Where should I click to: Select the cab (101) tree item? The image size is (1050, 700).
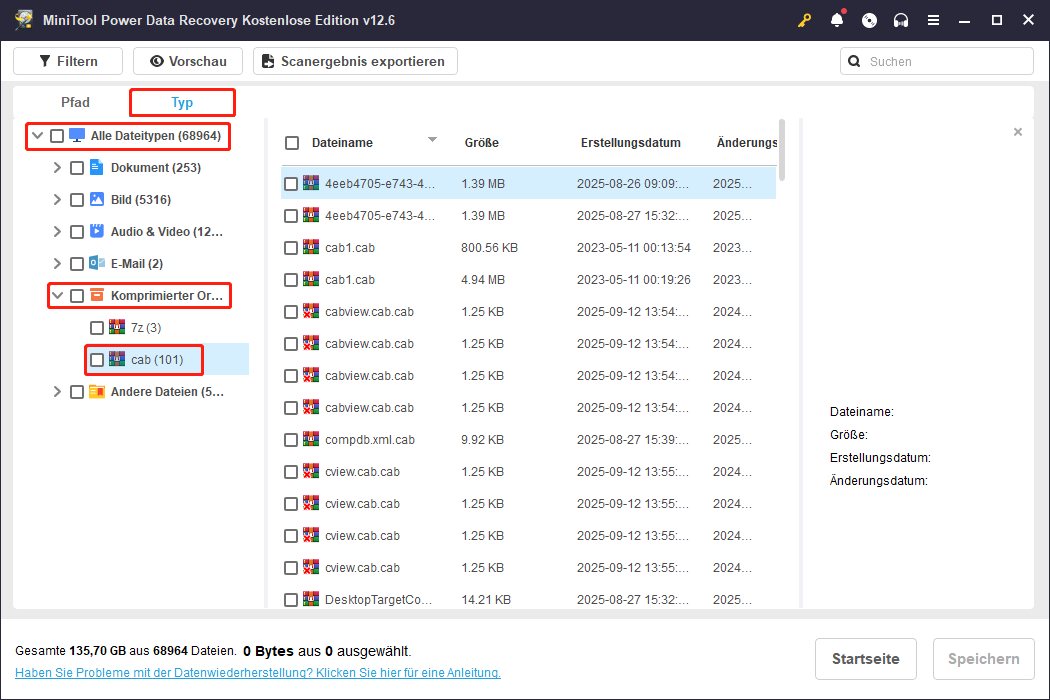click(x=157, y=360)
